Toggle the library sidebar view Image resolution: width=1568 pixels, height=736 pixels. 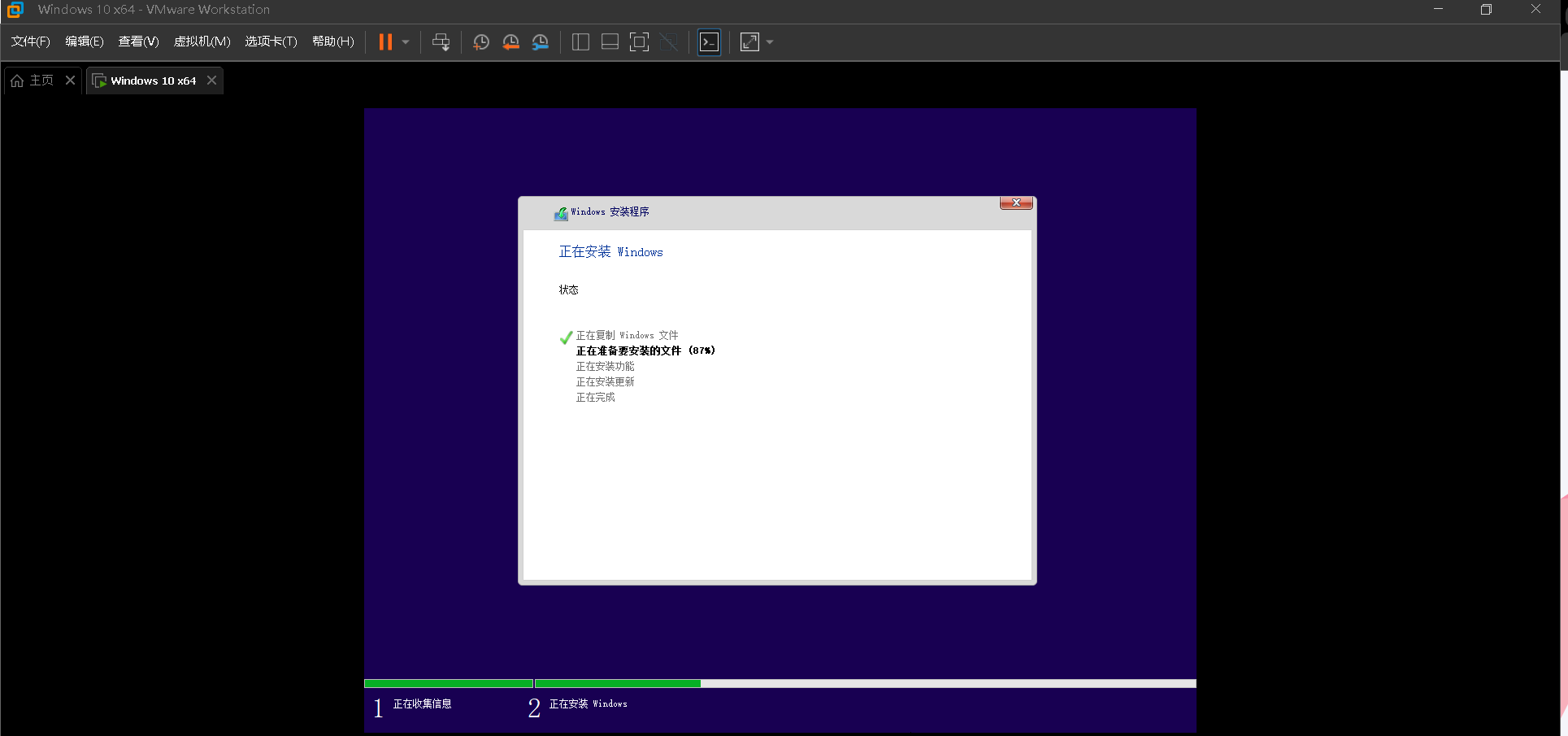pyautogui.click(x=580, y=42)
